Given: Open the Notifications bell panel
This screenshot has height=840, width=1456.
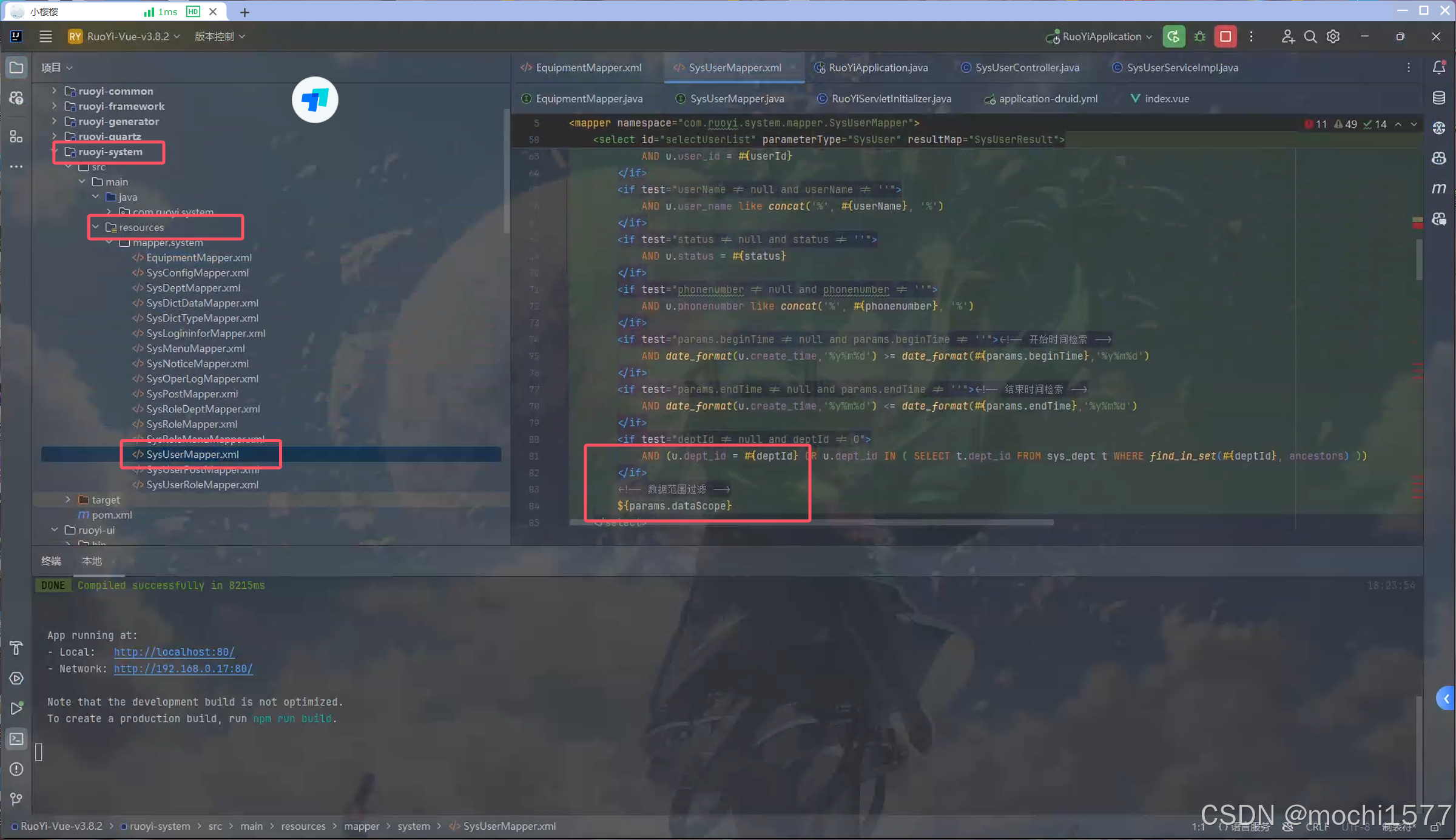Looking at the screenshot, I should tap(1438, 67).
